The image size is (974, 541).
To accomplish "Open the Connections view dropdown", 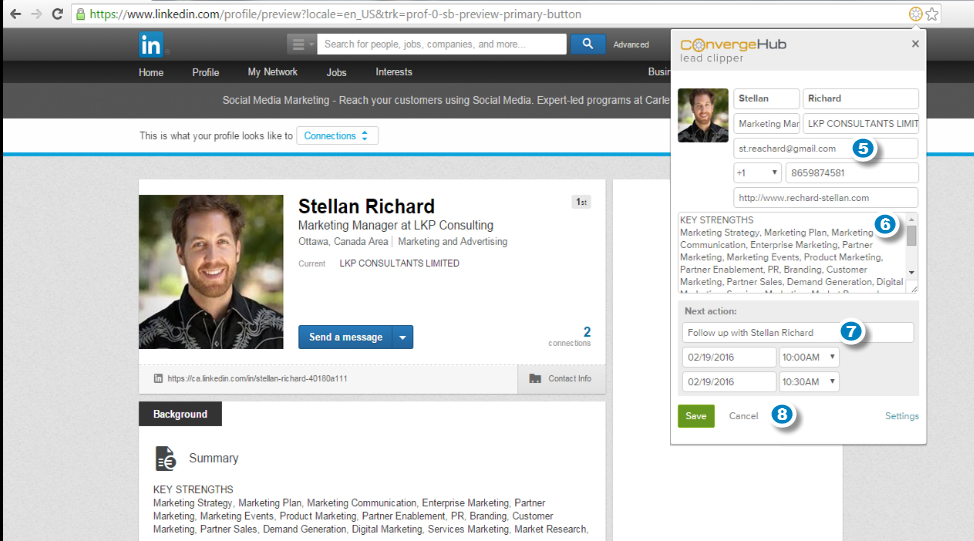I will tap(337, 135).
